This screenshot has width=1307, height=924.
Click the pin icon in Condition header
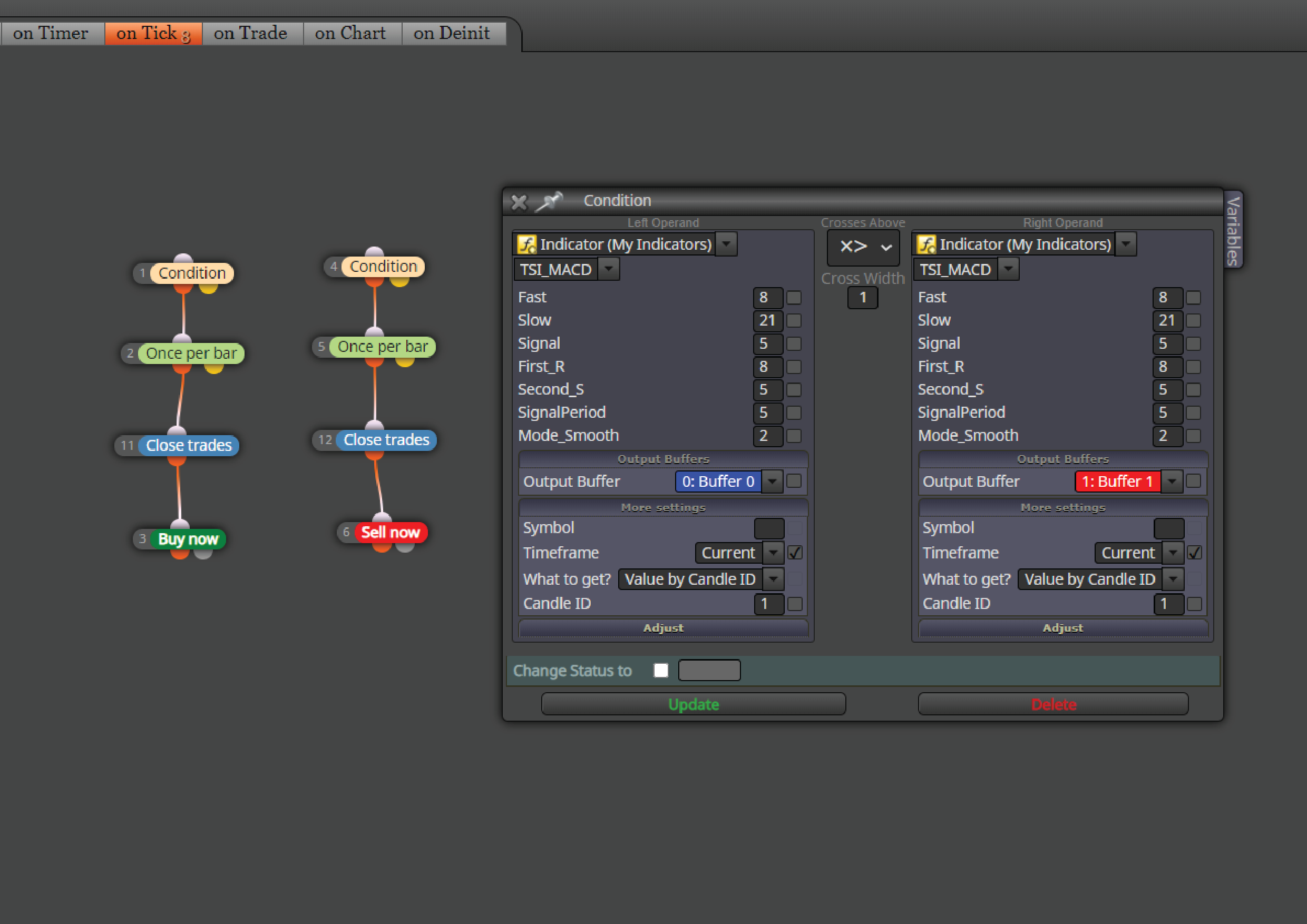(550, 201)
